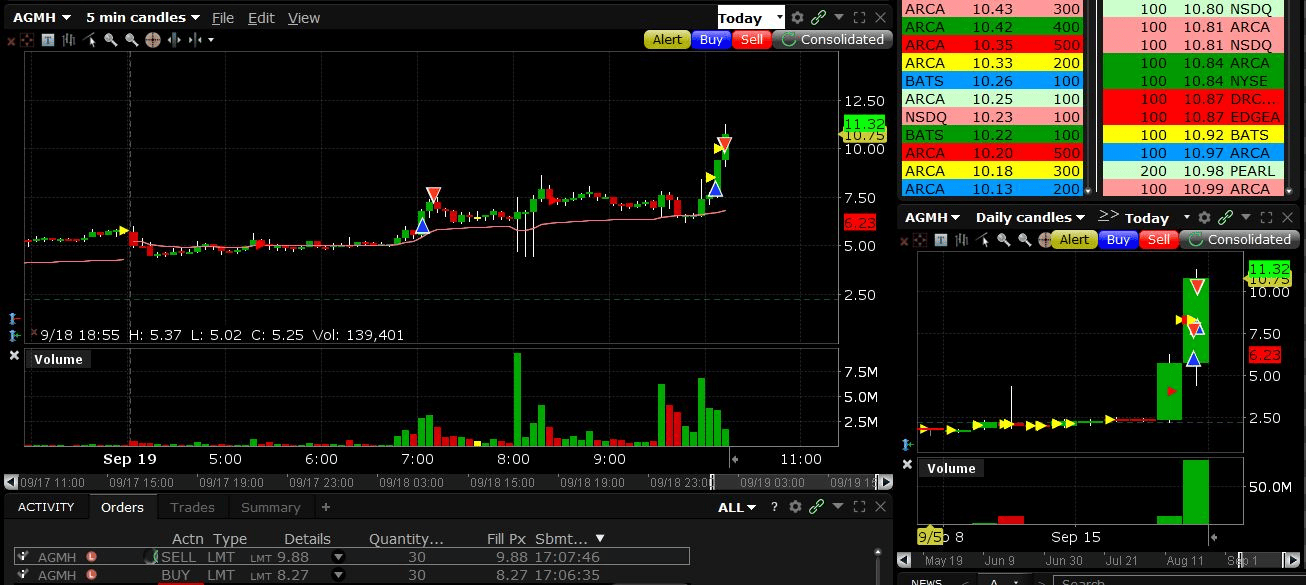Click the help question mark in Activity panel
This screenshot has height=585, width=1306.
point(774,507)
